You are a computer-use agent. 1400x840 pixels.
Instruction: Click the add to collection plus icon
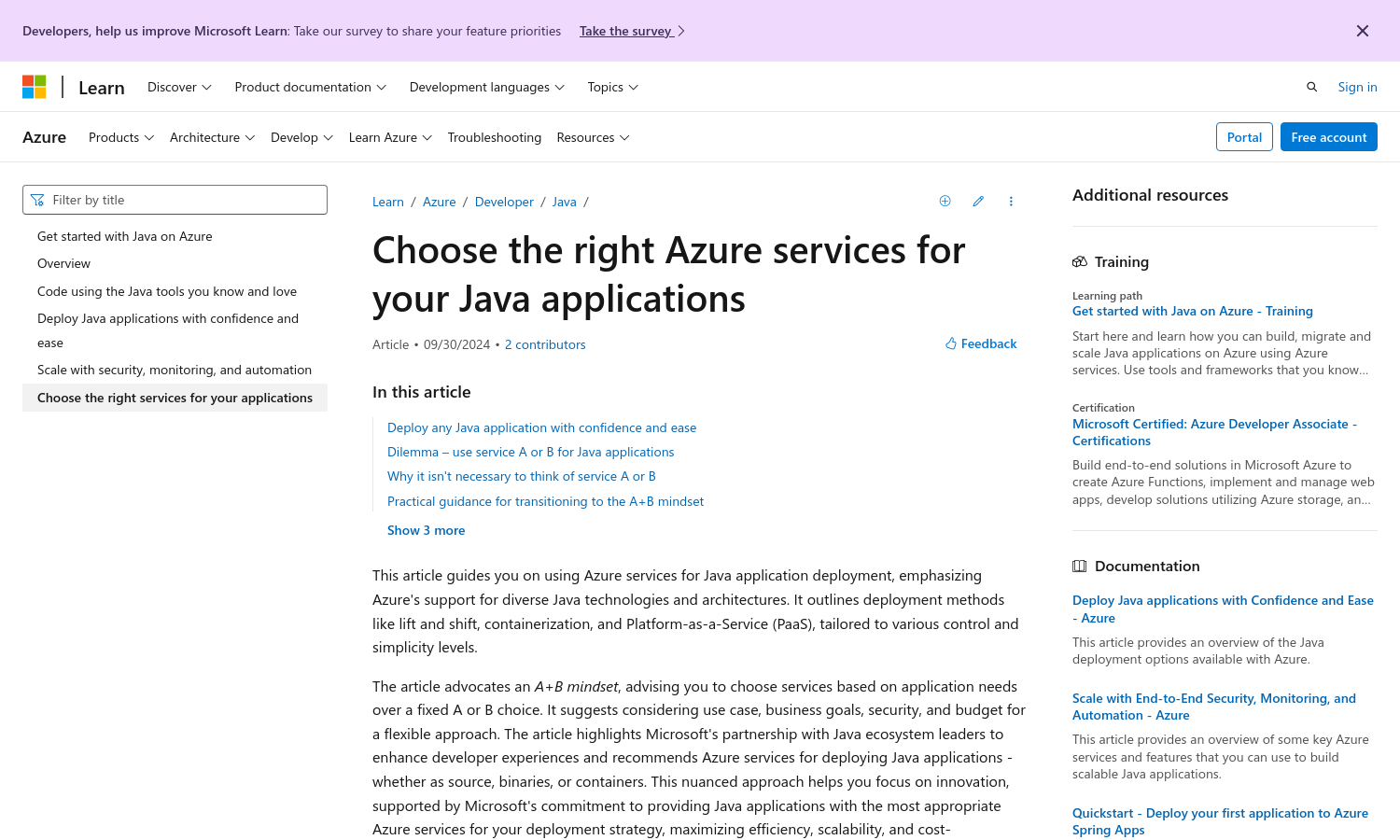pos(945,202)
